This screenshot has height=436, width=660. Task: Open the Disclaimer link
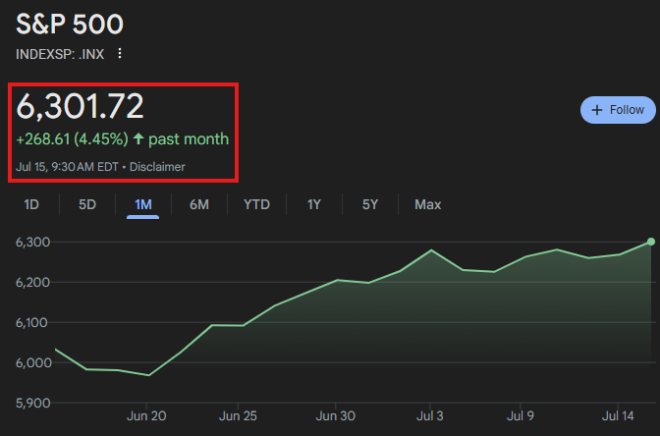pyautogui.click(x=157, y=167)
